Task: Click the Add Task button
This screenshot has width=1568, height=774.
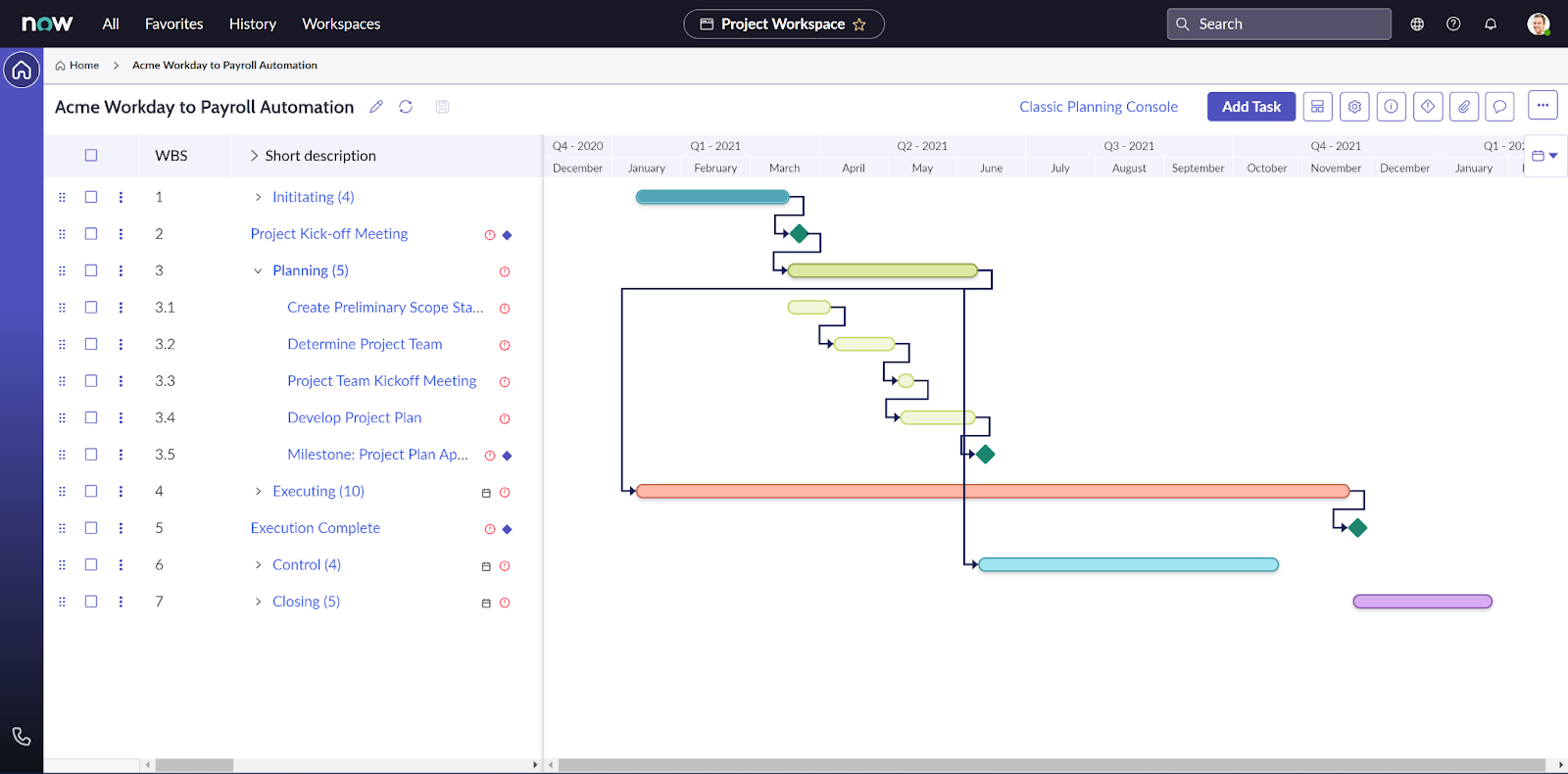Action: click(x=1251, y=107)
